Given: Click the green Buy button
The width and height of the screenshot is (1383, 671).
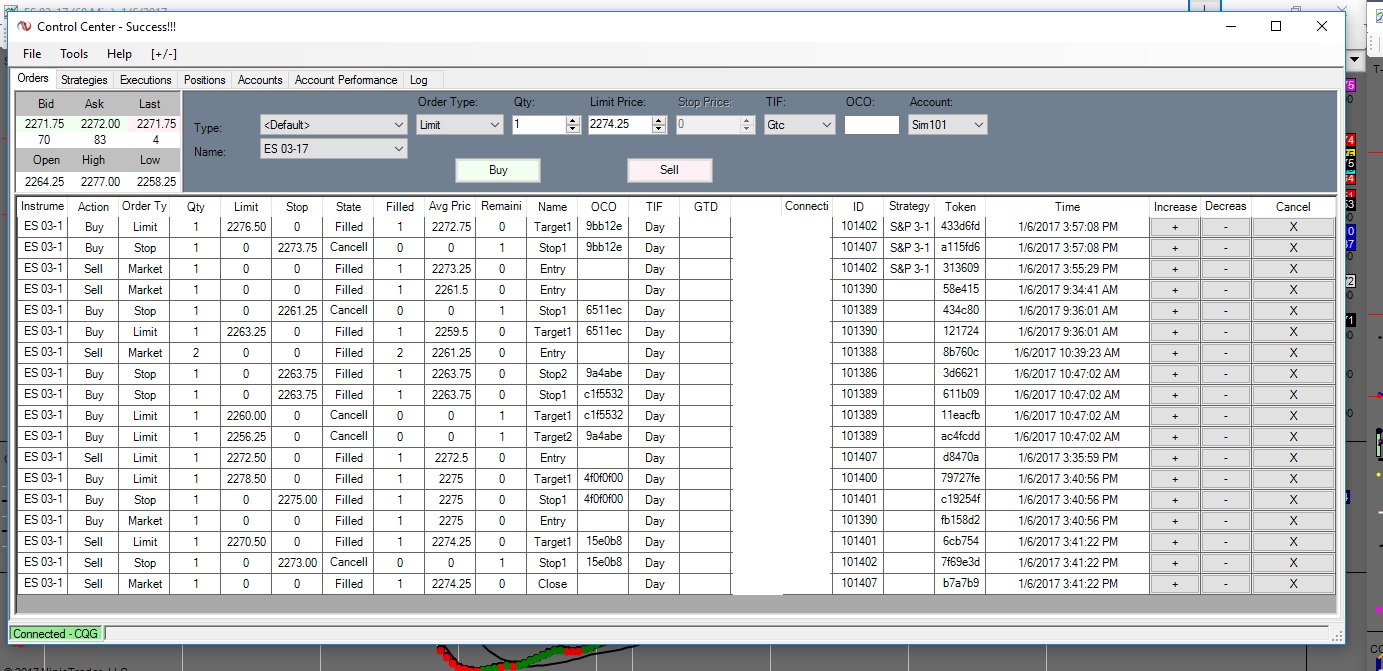Looking at the screenshot, I should (498, 170).
